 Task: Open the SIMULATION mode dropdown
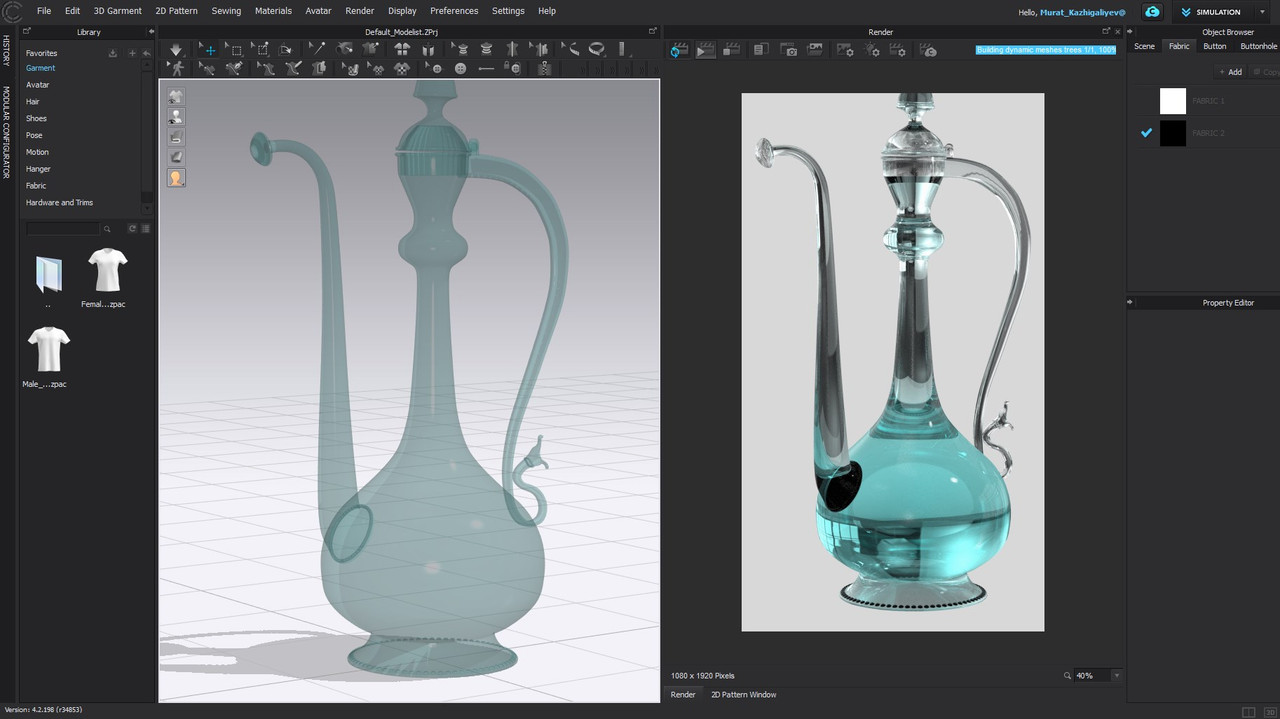tap(1263, 12)
